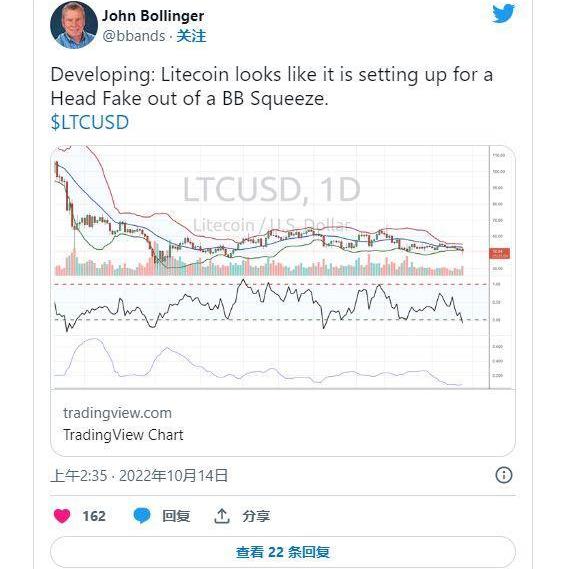Screen dimensions: 571x569
Task: Click the tweet text about Litecoin Head Fake
Action: 272,86
